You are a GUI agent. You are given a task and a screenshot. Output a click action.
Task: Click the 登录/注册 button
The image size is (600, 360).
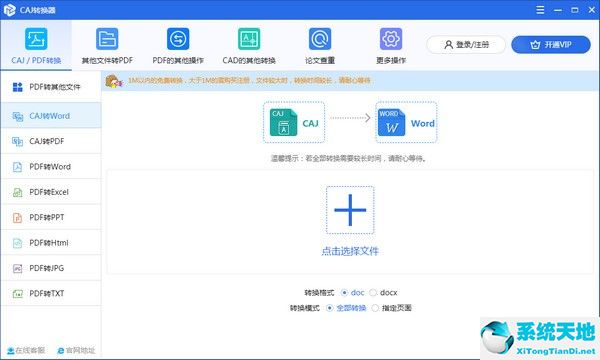click(466, 45)
